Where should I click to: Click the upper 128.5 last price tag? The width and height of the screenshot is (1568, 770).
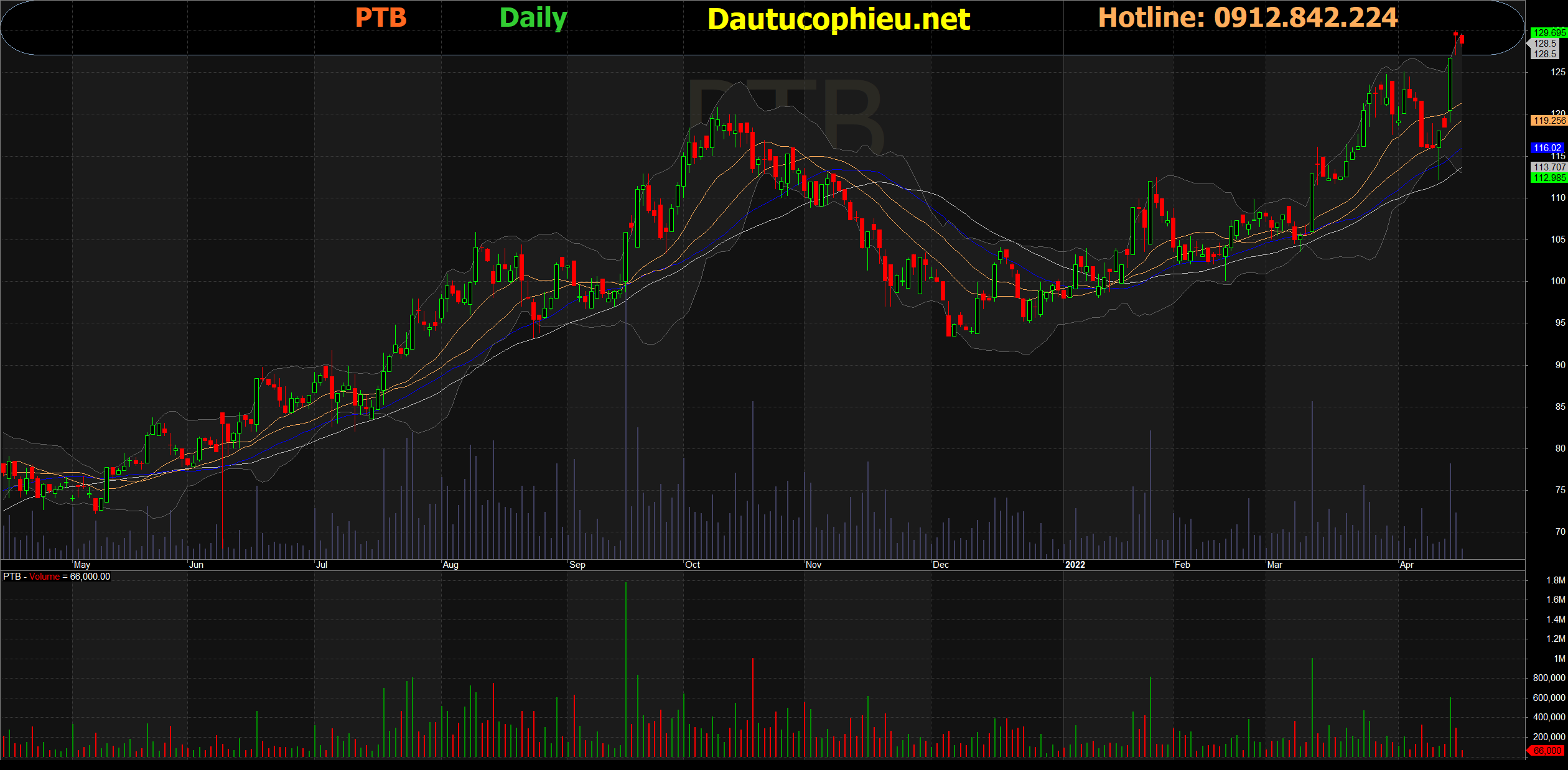click(x=1544, y=44)
